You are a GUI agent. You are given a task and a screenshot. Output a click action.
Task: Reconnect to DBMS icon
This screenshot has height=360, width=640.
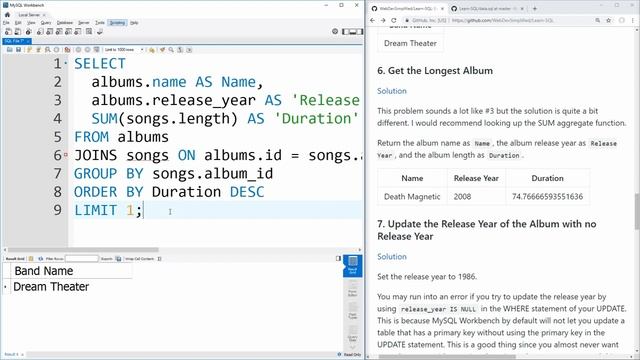[100, 32]
